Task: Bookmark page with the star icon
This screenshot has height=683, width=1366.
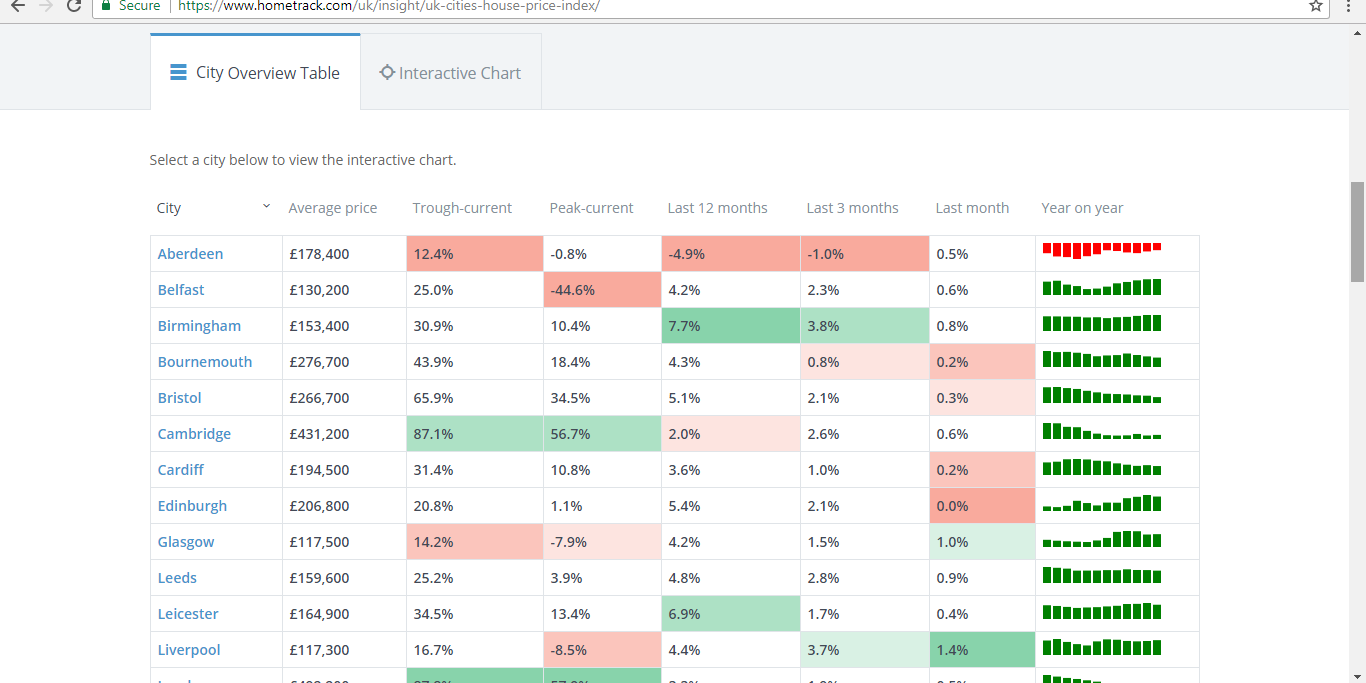Action: click(x=1316, y=6)
